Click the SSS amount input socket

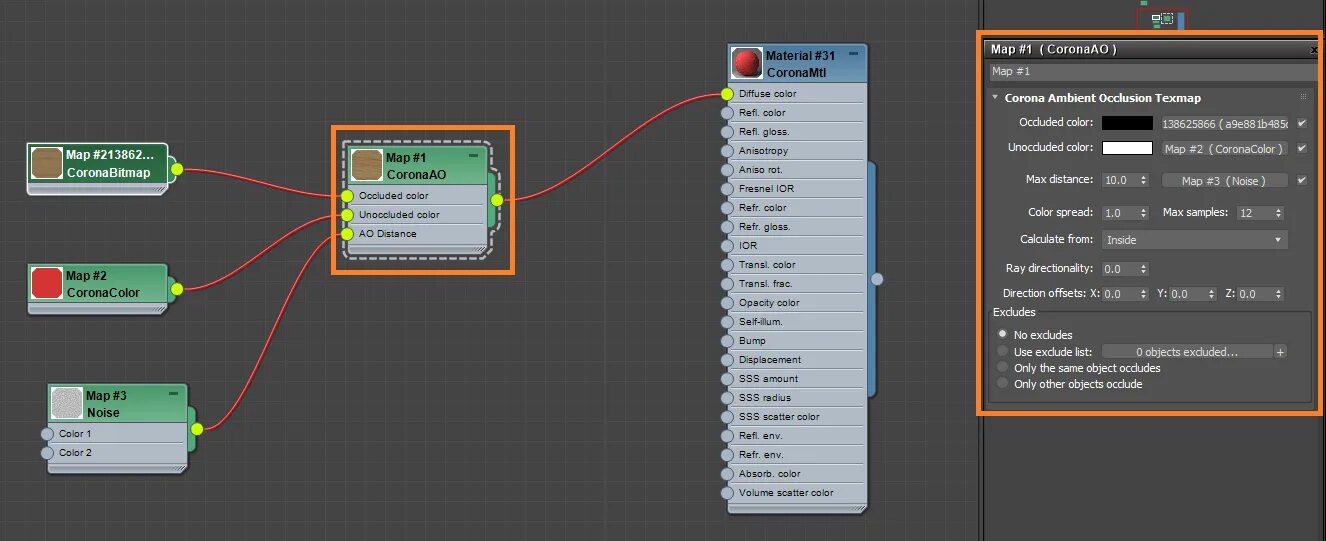click(x=727, y=379)
